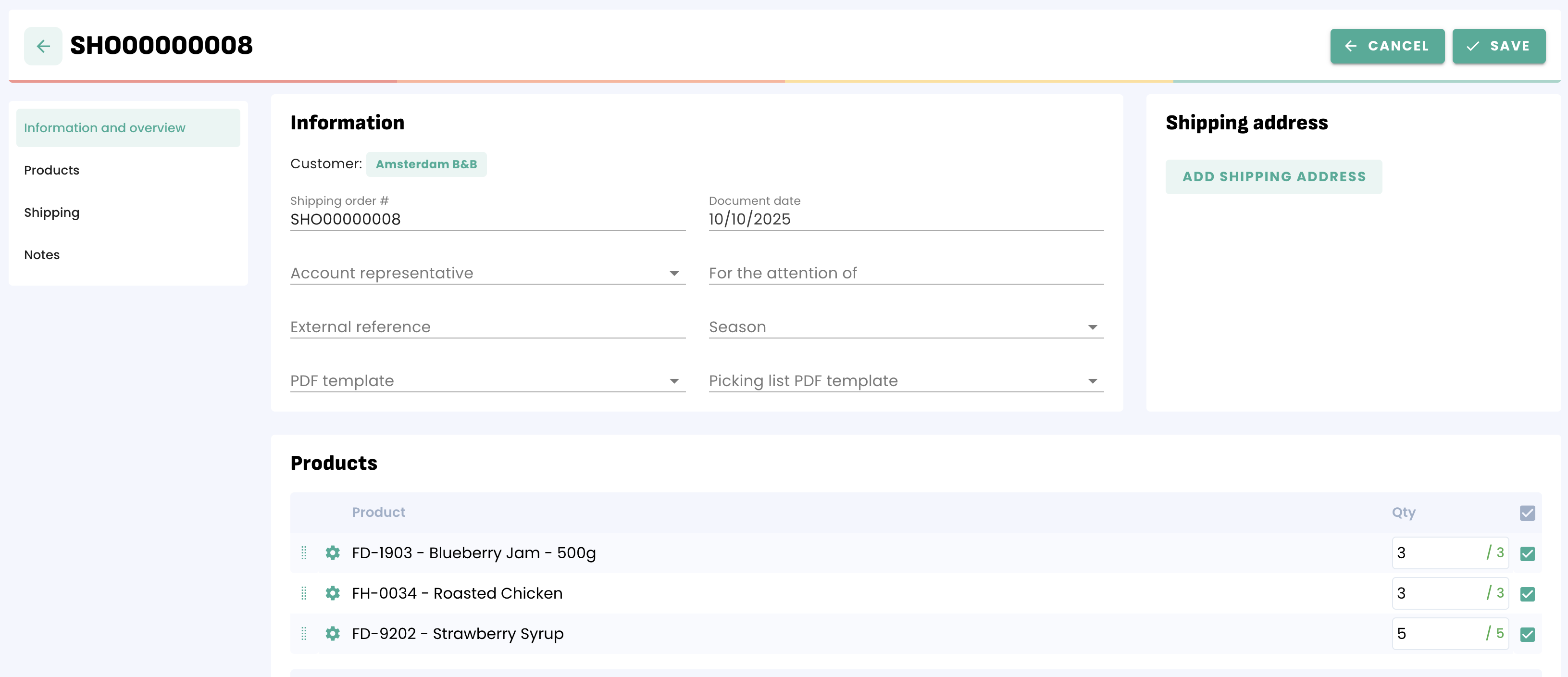Grab drag handle of Blueberry Jam row
Screen dimensions: 1568x677
point(304,553)
